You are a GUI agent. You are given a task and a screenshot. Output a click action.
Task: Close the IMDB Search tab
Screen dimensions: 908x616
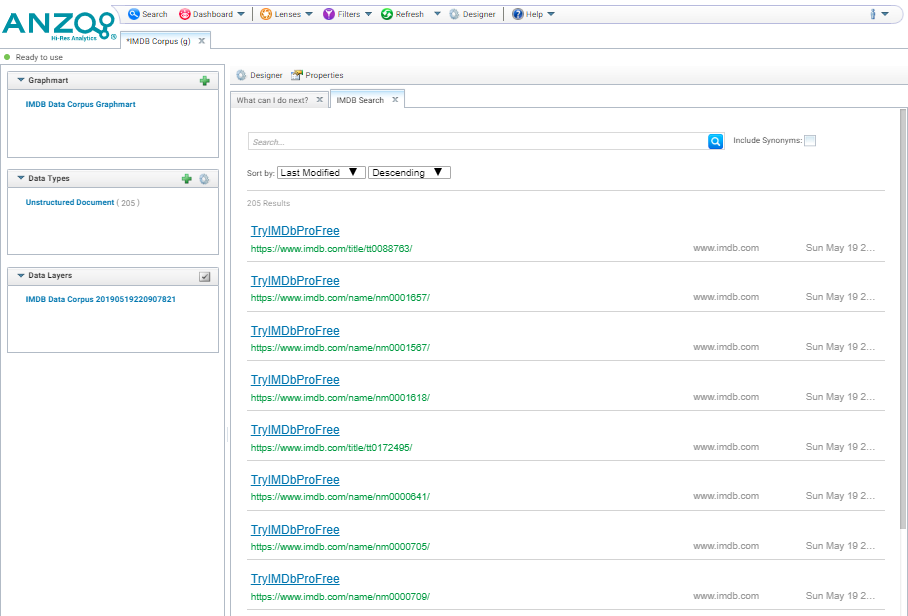(395, 100)
